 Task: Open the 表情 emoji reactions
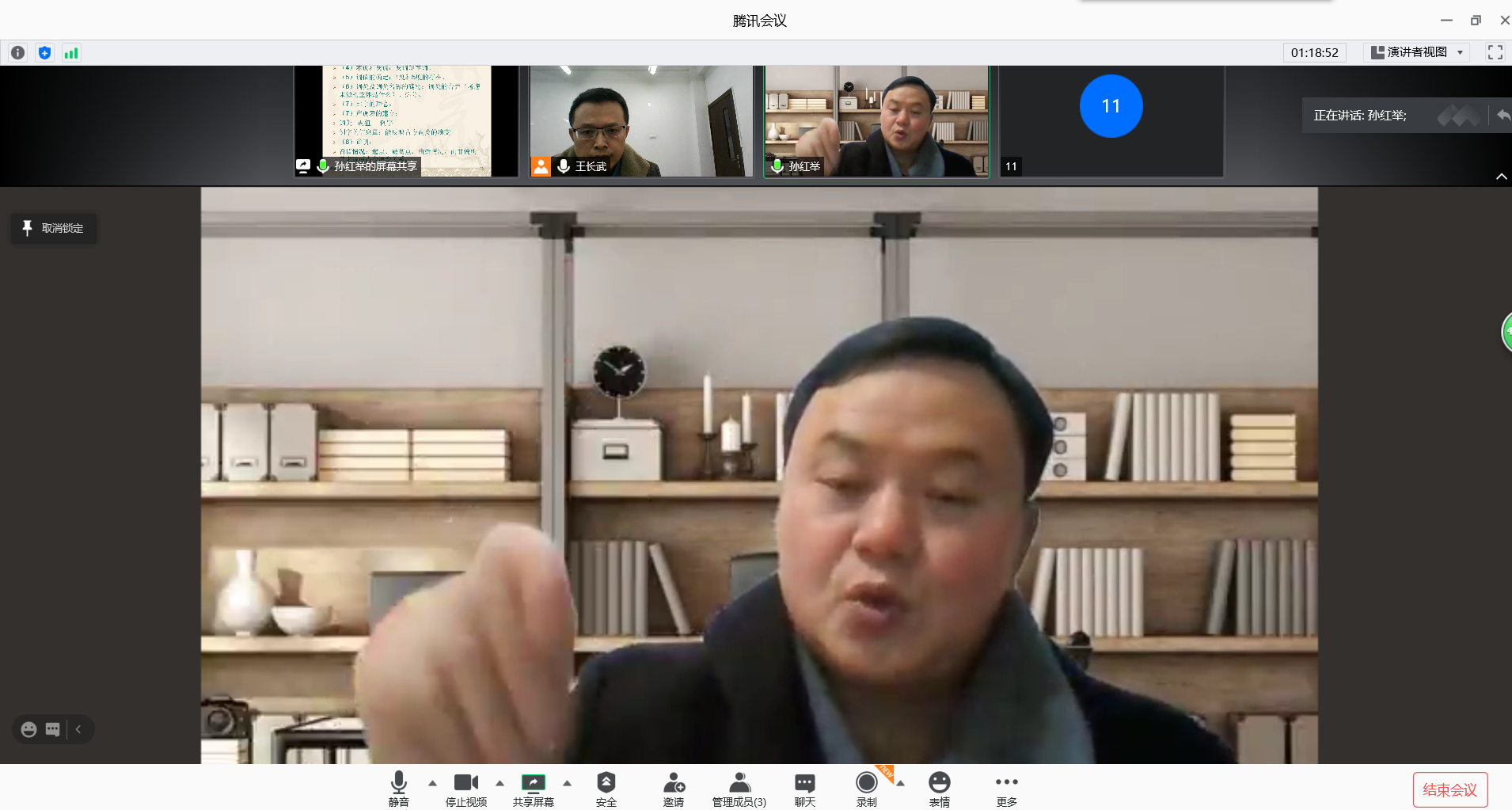(x=939, y=789)
